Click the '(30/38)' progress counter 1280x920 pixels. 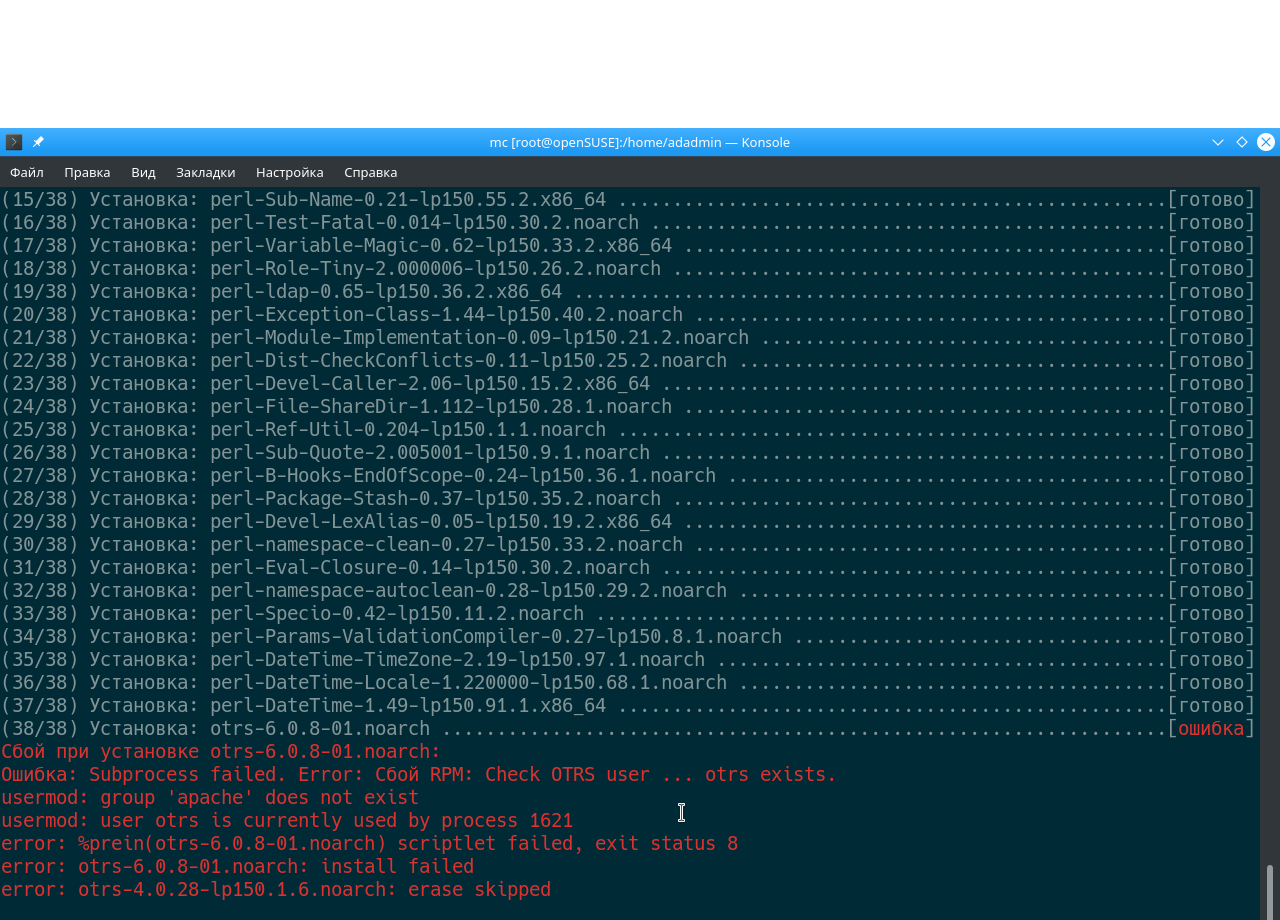(x=39, y=544)
